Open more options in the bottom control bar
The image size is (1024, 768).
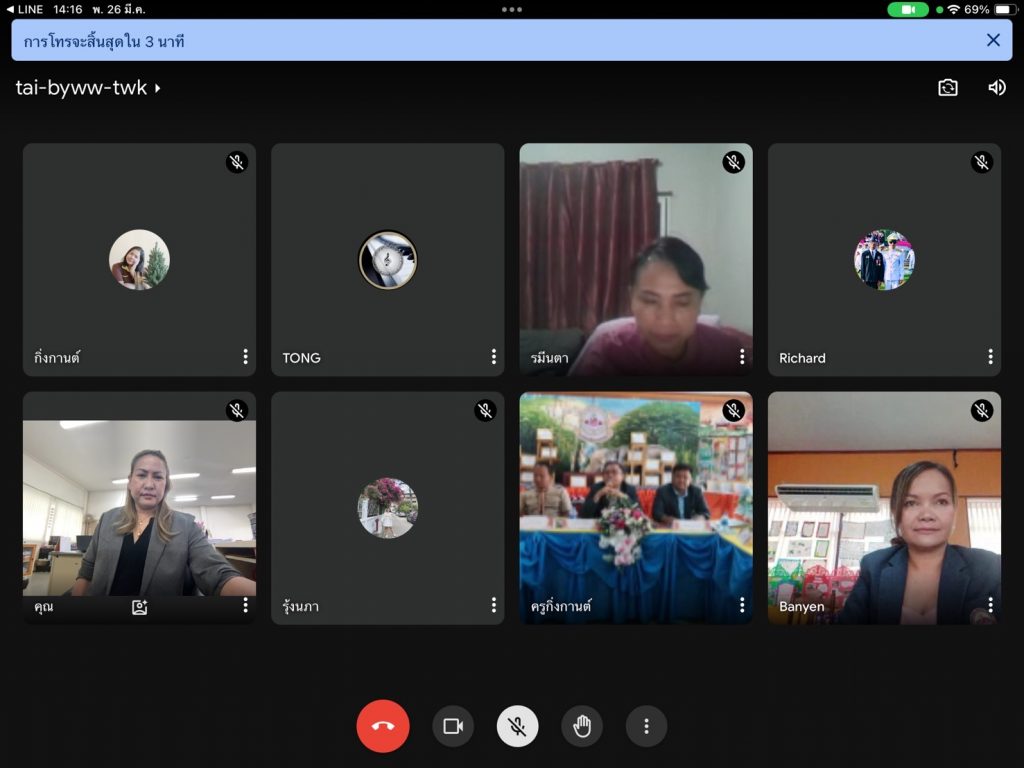coord(646,726)
